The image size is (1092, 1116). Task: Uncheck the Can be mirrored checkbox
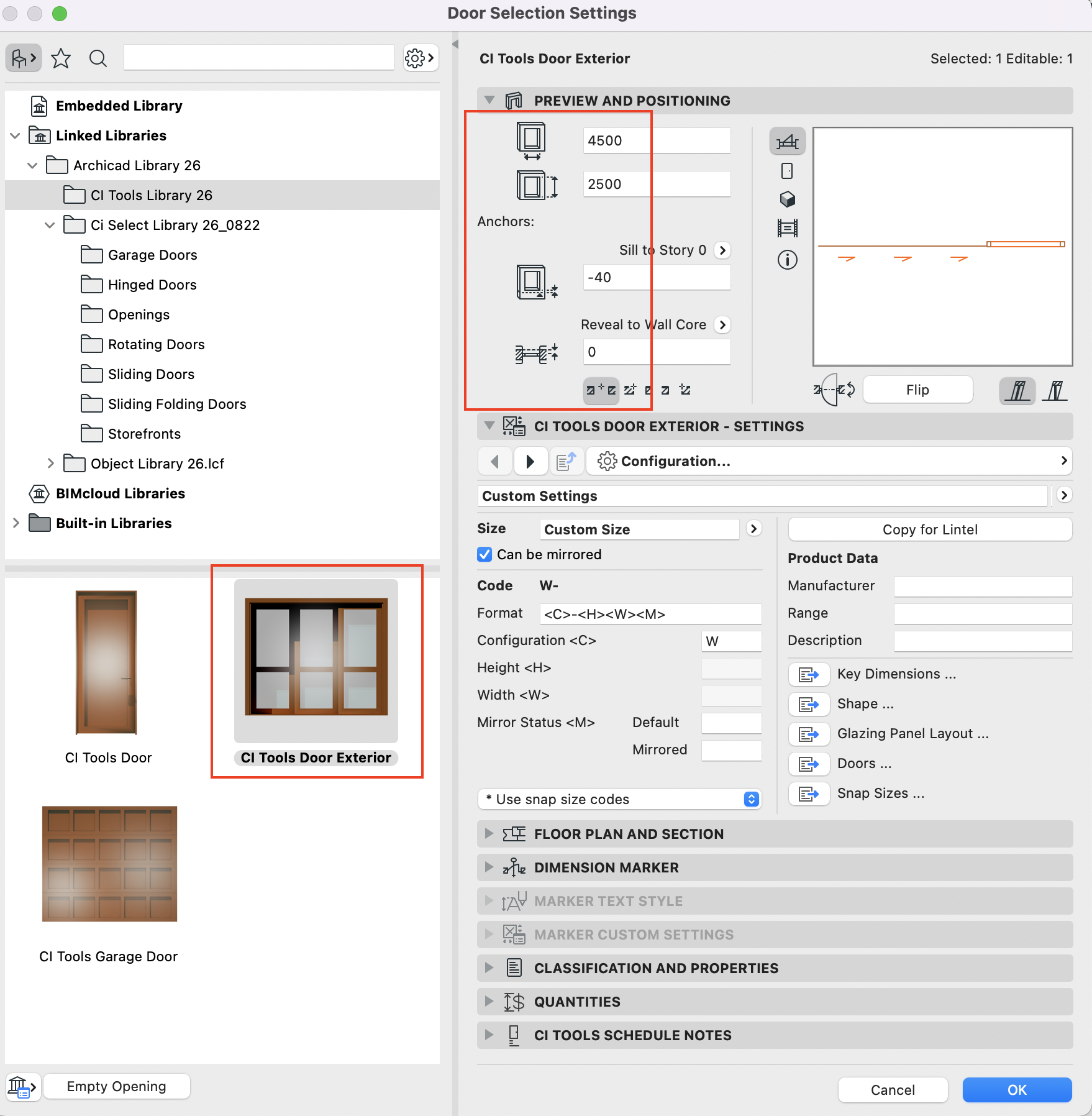[x=485, y=554]
